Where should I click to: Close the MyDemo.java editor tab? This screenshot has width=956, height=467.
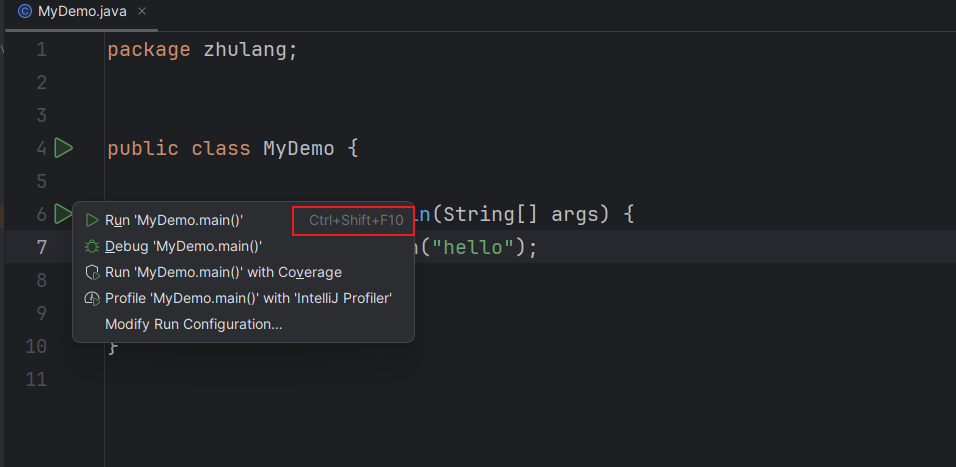[x=141, y=12]
